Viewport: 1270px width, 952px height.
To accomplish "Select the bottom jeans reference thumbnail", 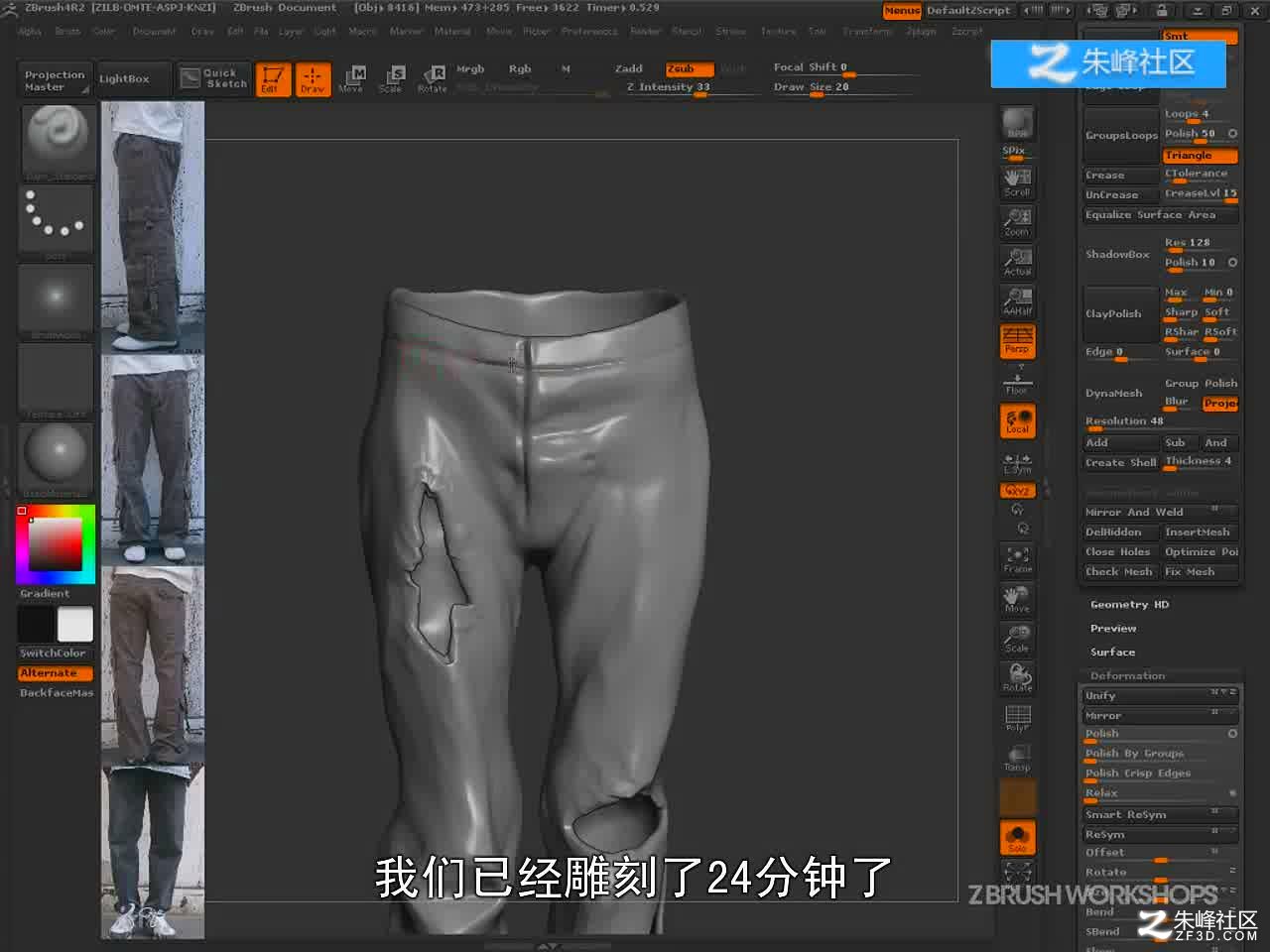I will [x=153, y=851].
